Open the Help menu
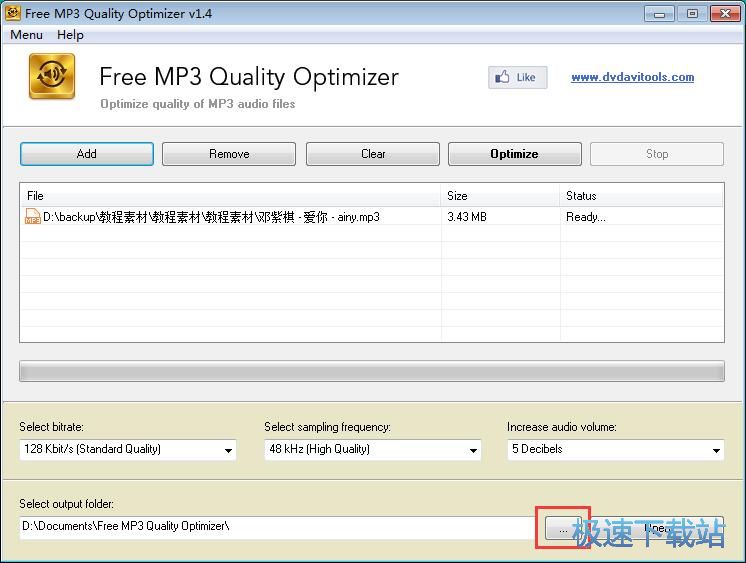This screenshot has height=563, width=746. pos(70,35)
